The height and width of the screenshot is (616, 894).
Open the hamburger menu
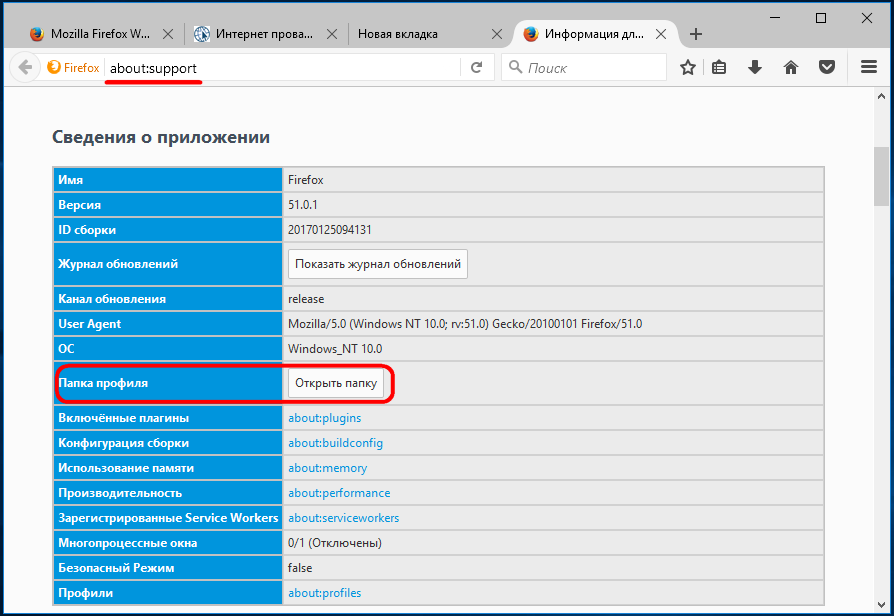(869, 67)
